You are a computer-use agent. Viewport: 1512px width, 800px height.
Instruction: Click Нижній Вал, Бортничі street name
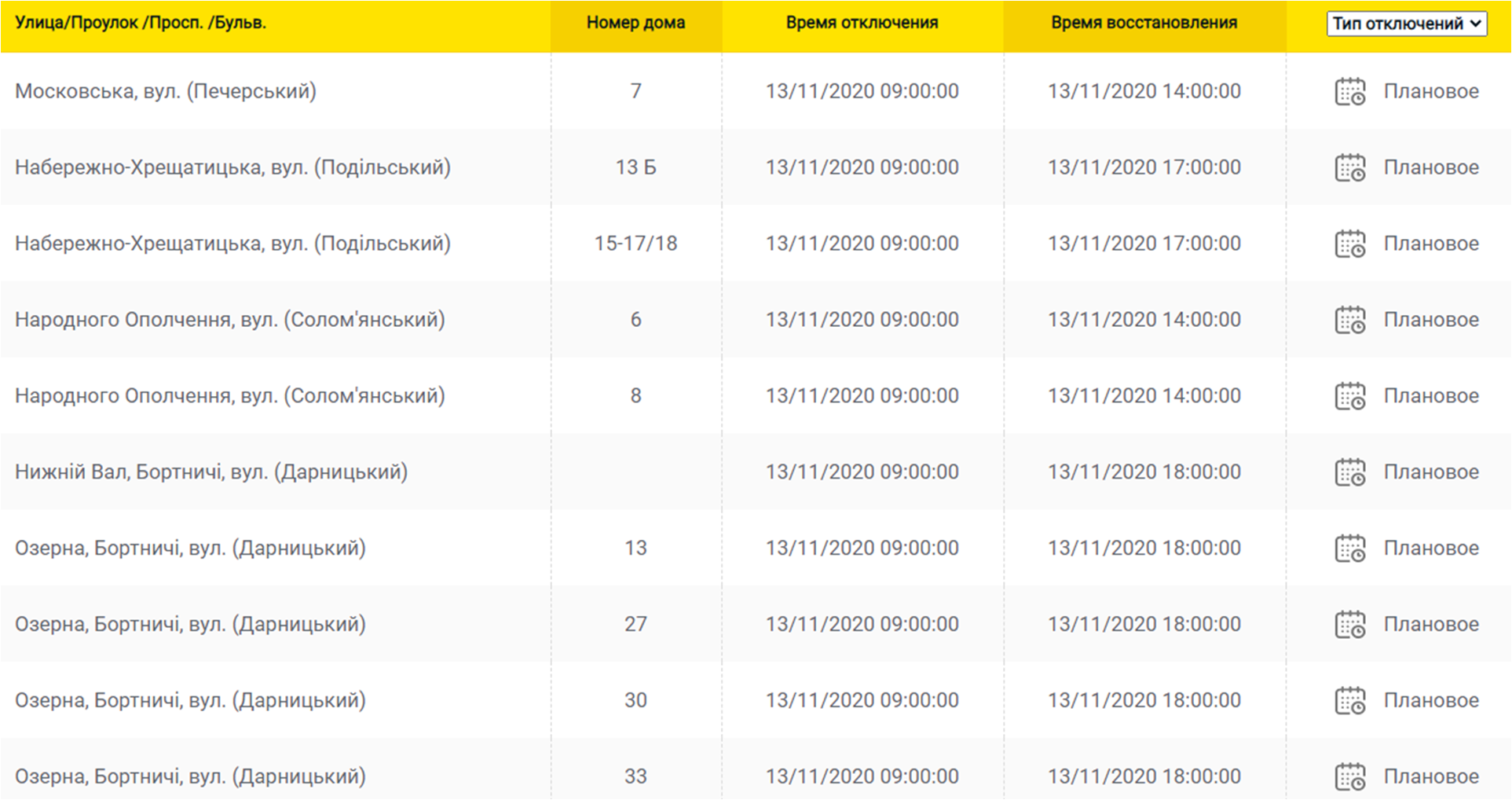point(211,472)
